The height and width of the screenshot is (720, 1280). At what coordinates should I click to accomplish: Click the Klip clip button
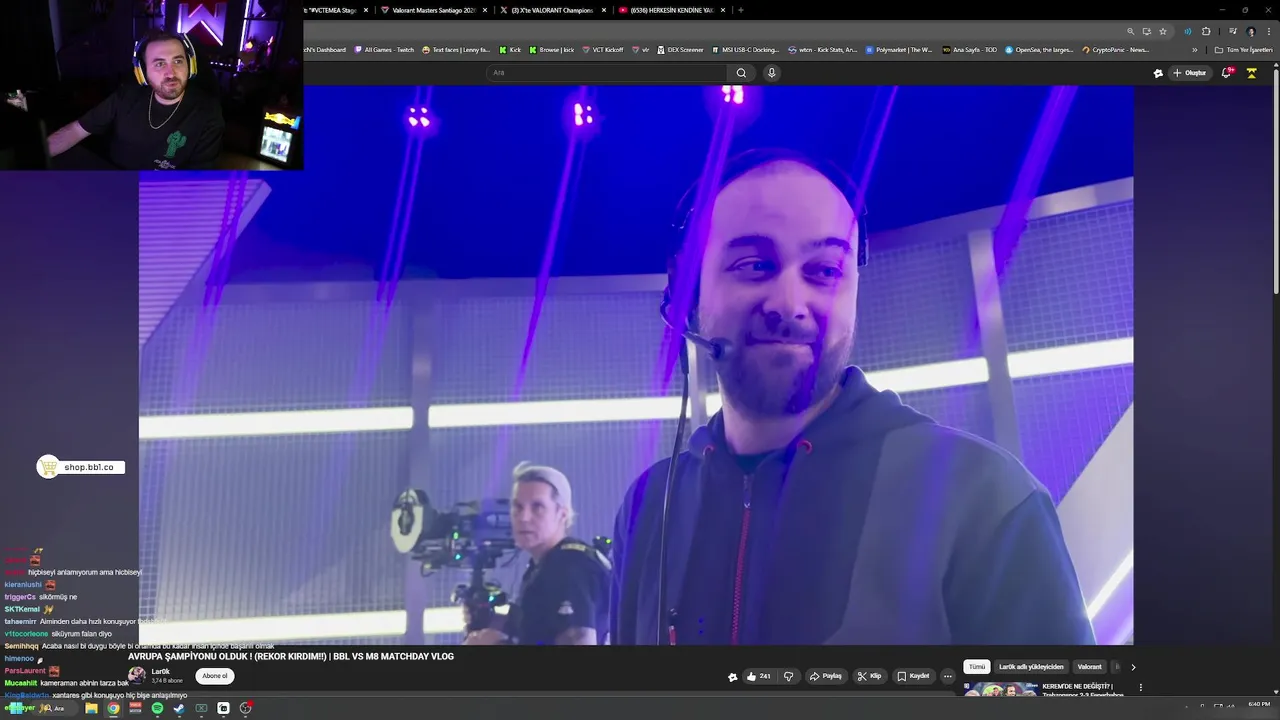(870, 676)
